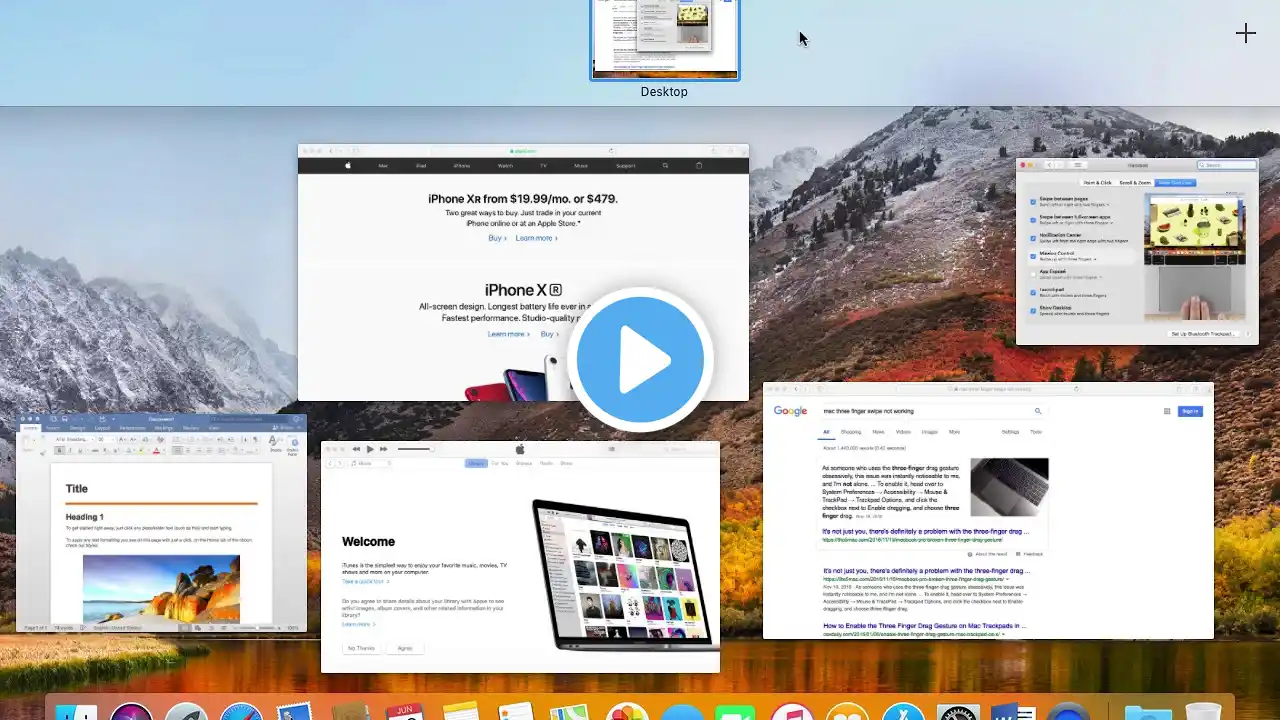This screenshot has width=1280, height=720.
Task: Uncheck the Mission Control gesture checkbox
Action: point(1033,256)
